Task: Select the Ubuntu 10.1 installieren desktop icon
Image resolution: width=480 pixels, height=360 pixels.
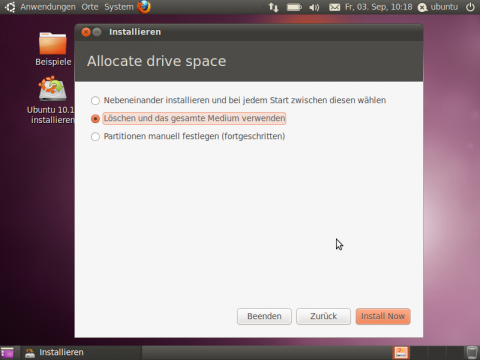Action: tap(51, 100)
